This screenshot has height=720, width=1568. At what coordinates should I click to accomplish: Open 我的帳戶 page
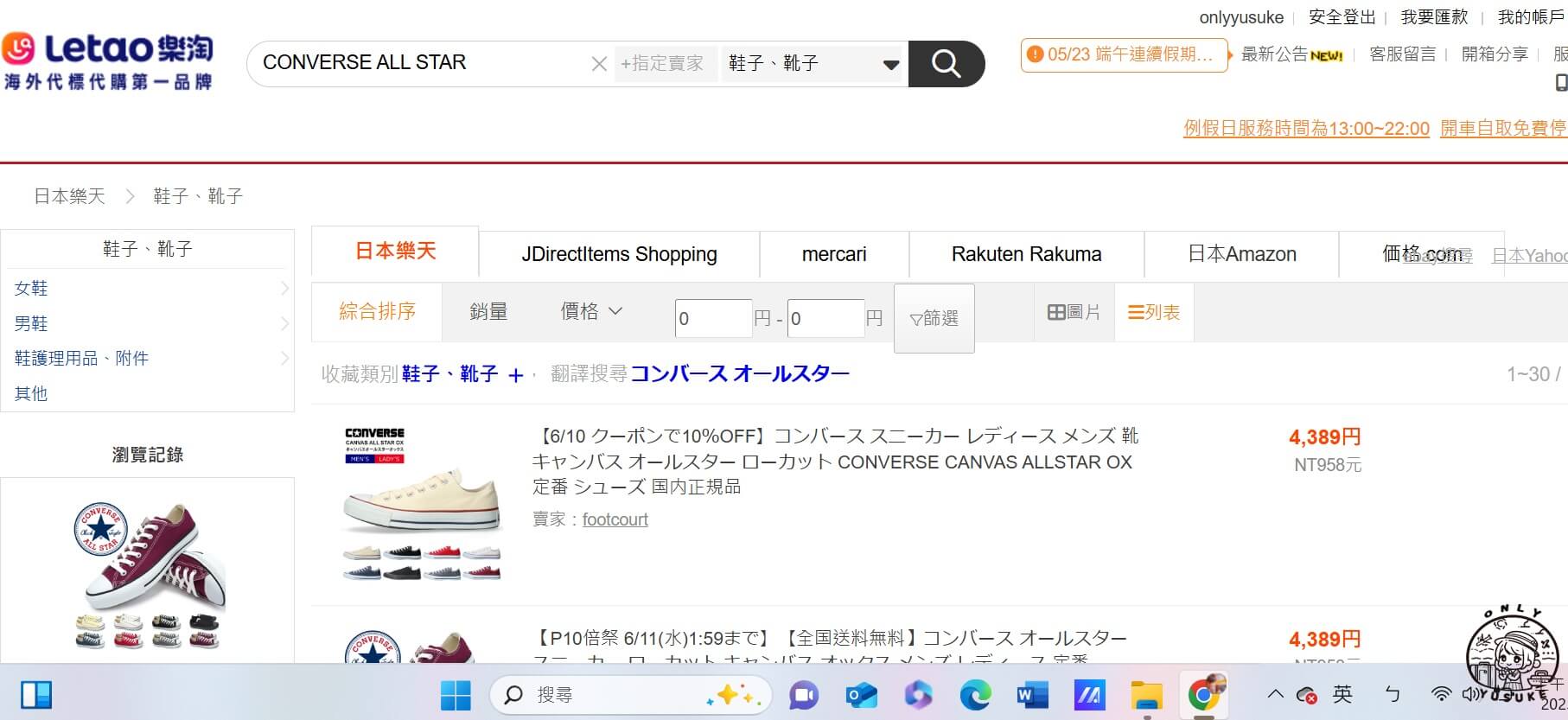[x=1531, y=17]
